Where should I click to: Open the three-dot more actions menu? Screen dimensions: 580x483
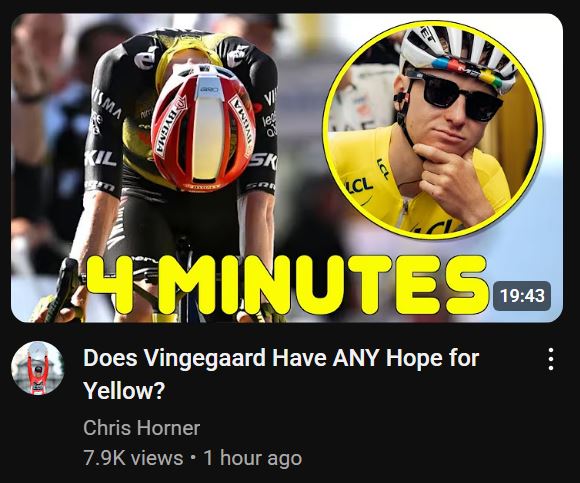551,359
